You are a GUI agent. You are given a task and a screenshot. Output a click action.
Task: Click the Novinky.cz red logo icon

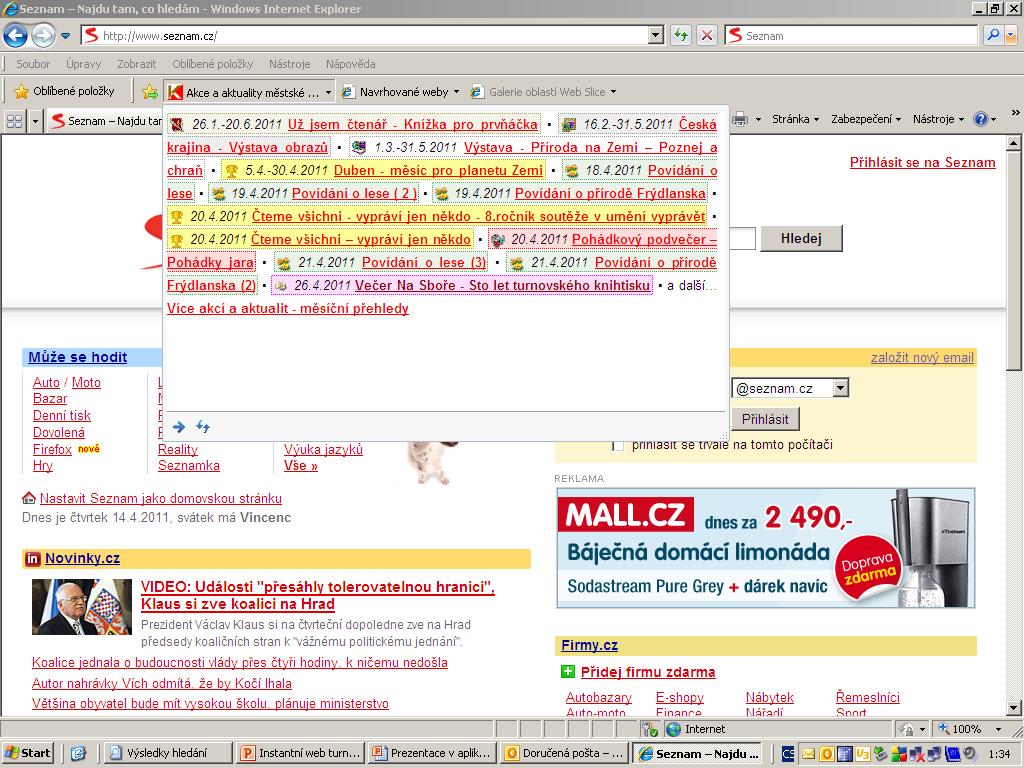click(32, 558)
